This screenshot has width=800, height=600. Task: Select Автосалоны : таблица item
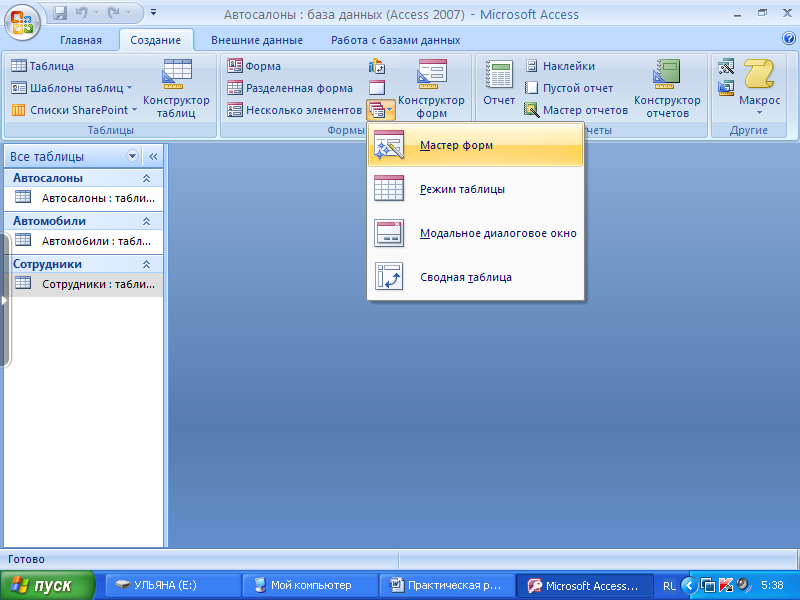84,198
